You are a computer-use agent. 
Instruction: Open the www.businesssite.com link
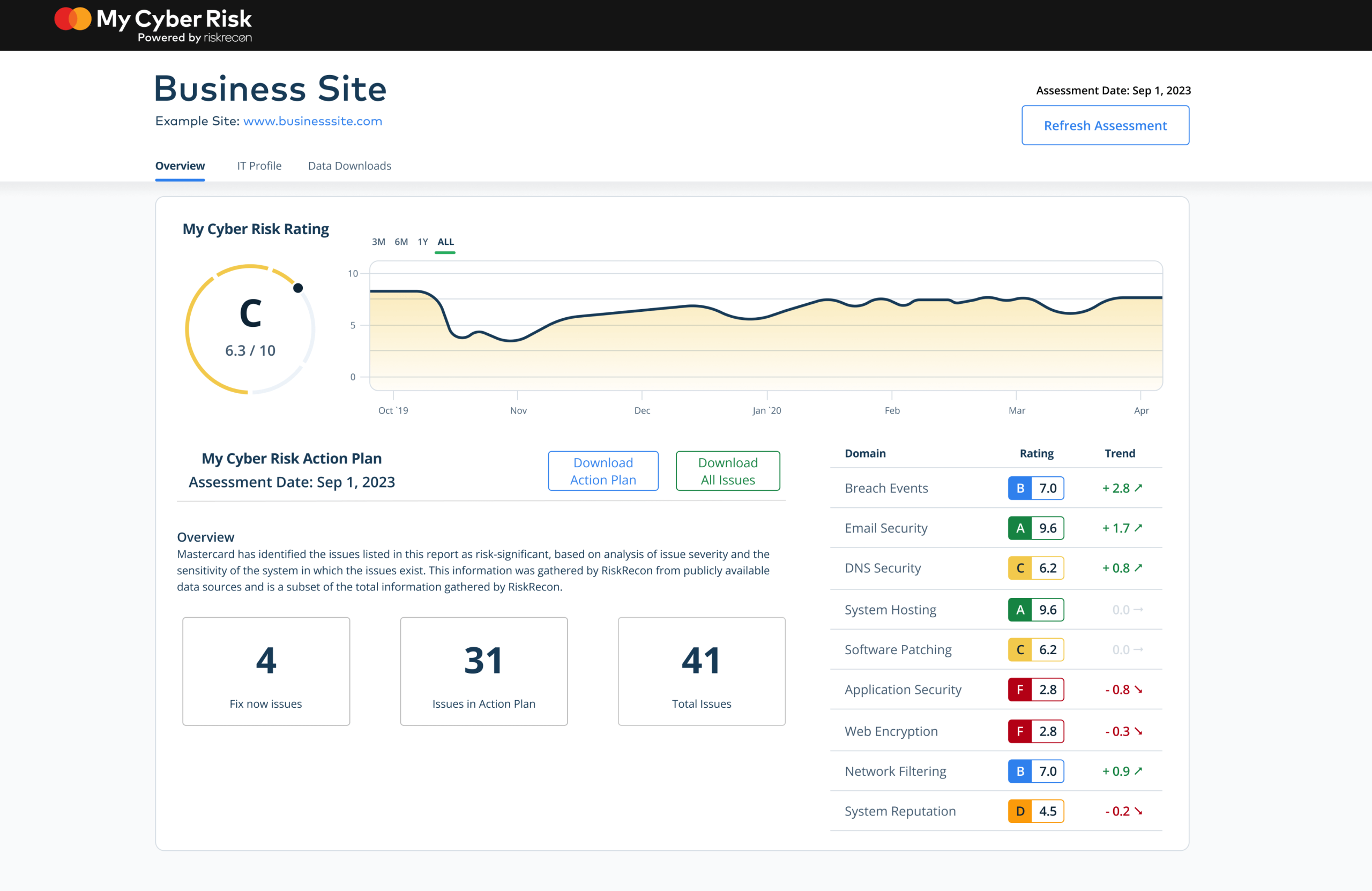tap(312, 121)
